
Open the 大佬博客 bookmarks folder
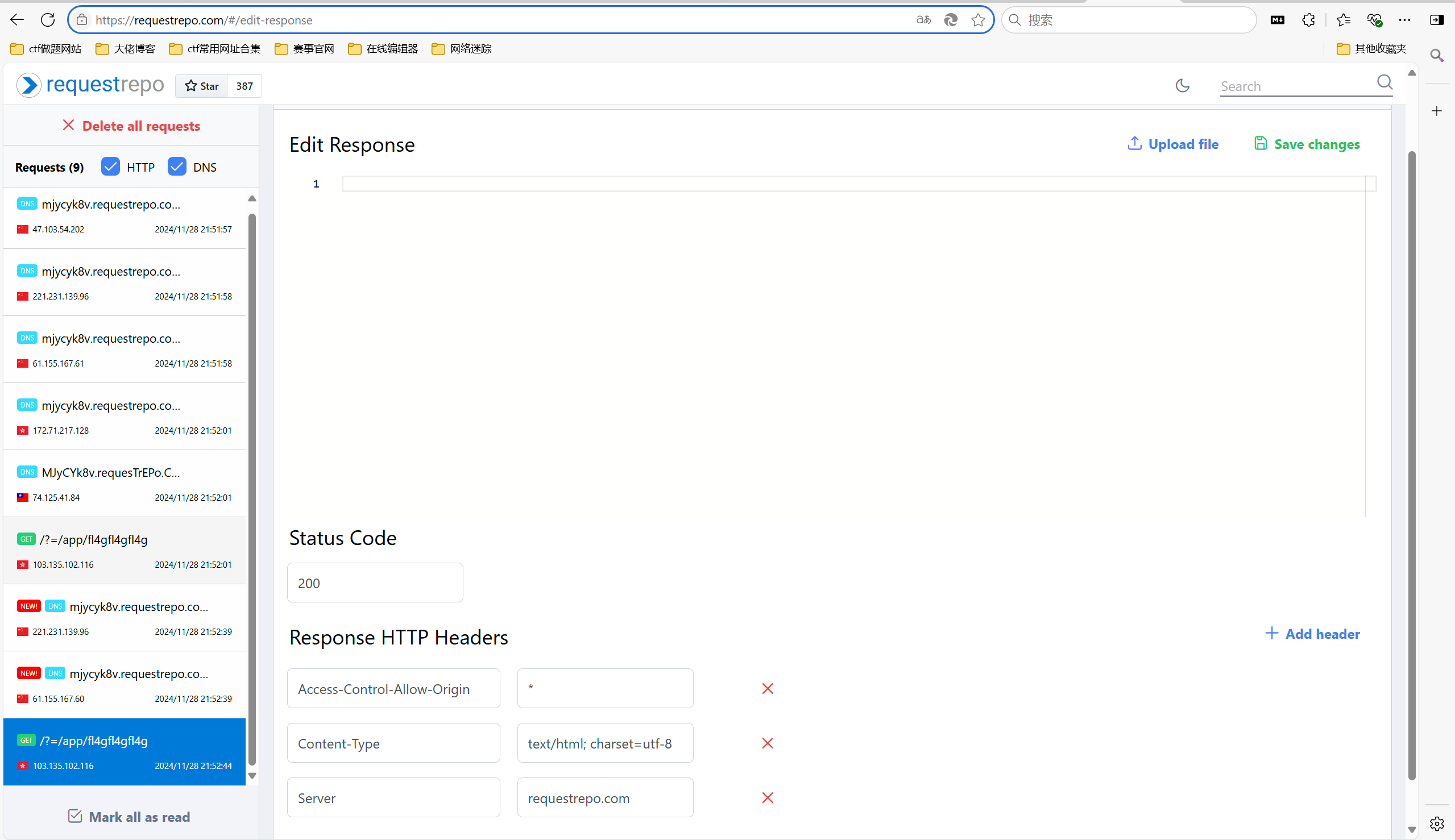click(x=125, y=48)
